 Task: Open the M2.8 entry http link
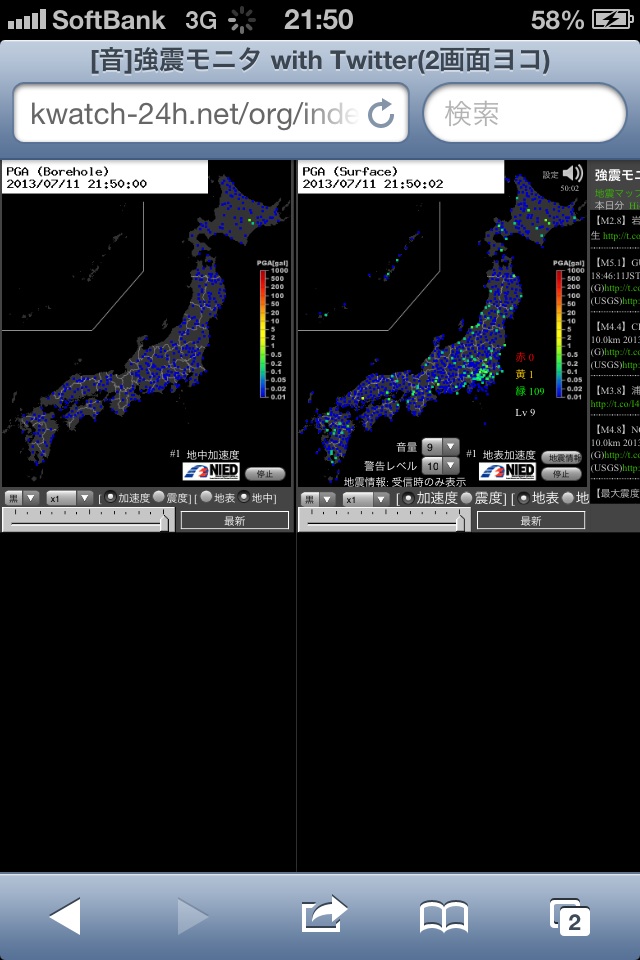pos(621,236)
